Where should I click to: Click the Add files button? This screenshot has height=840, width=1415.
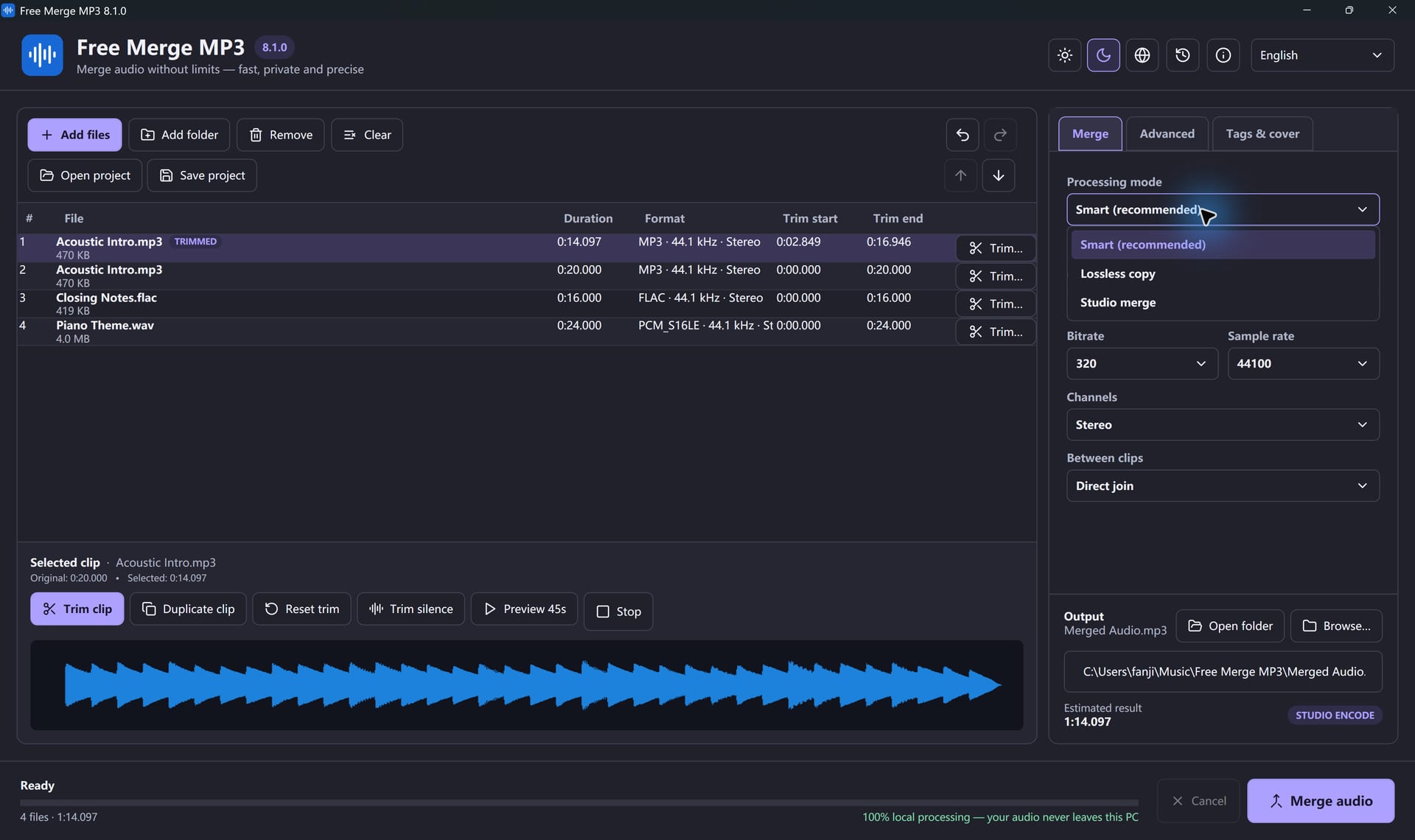pyautogui.click(x=74, y=135)
